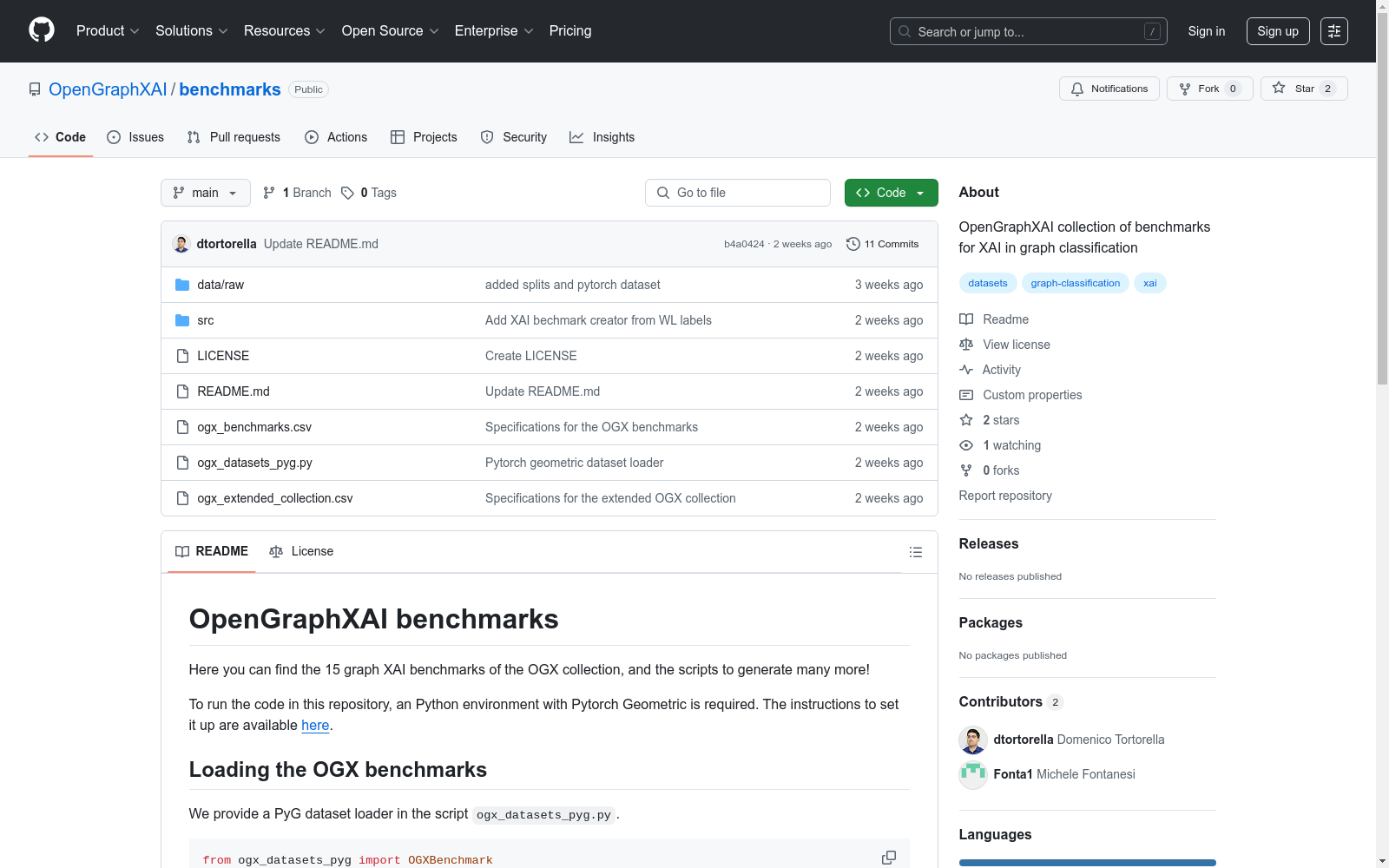Open the ogx_datasets_pyg.py file name
The height and width of the screenshot is (868, 1389).
[x=254, y=463]
